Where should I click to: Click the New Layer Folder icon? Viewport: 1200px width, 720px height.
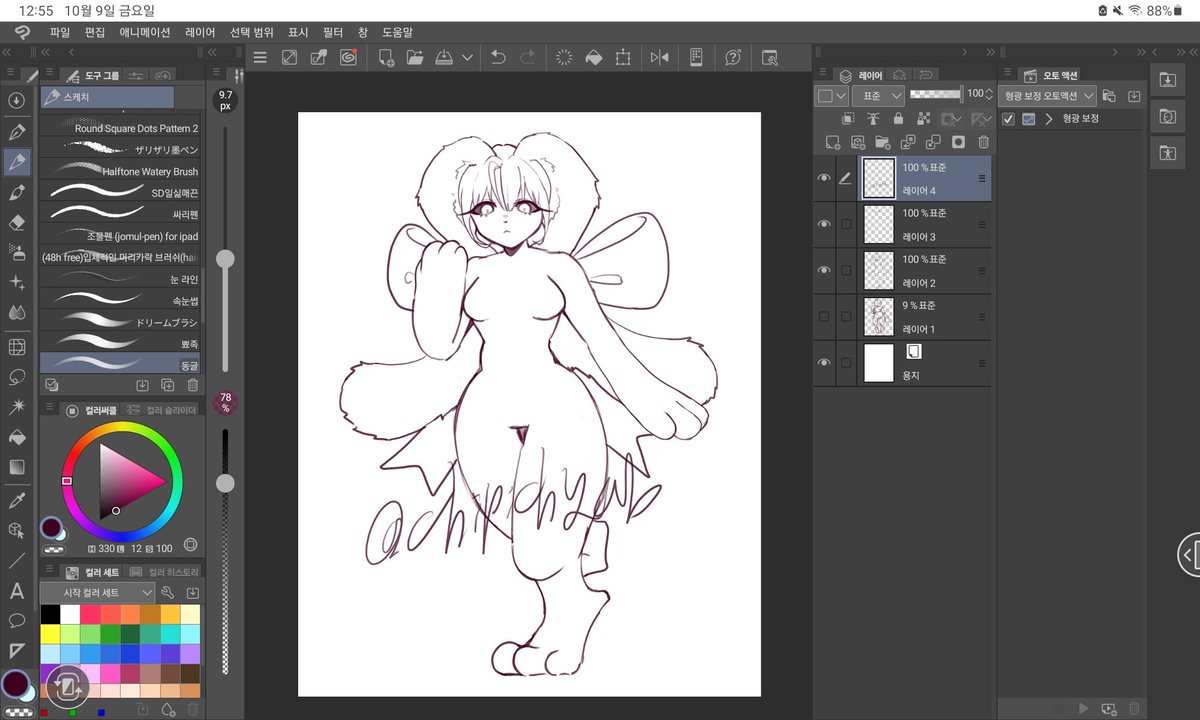pyautogui.click(x=882, y=143)
